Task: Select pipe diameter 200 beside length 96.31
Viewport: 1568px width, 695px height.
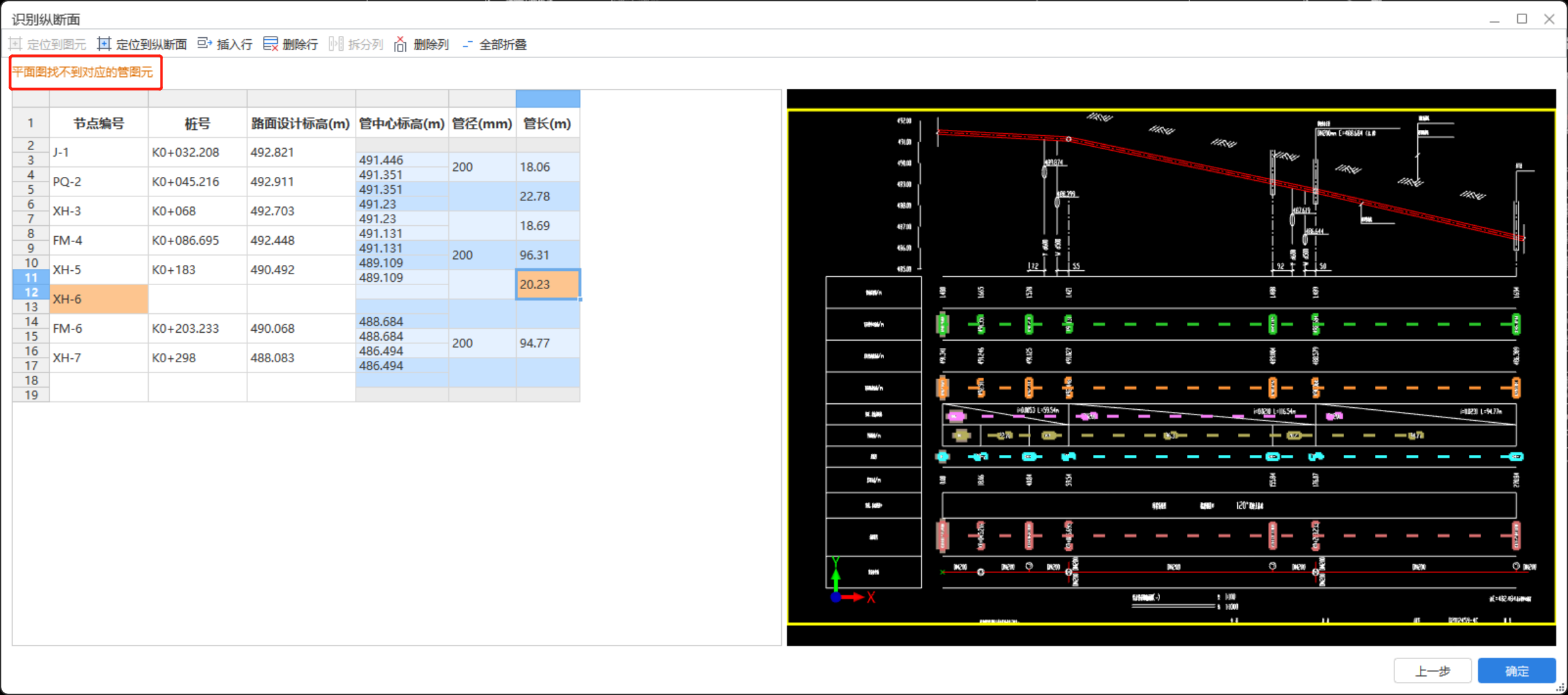Action: (x=482, y=255)
